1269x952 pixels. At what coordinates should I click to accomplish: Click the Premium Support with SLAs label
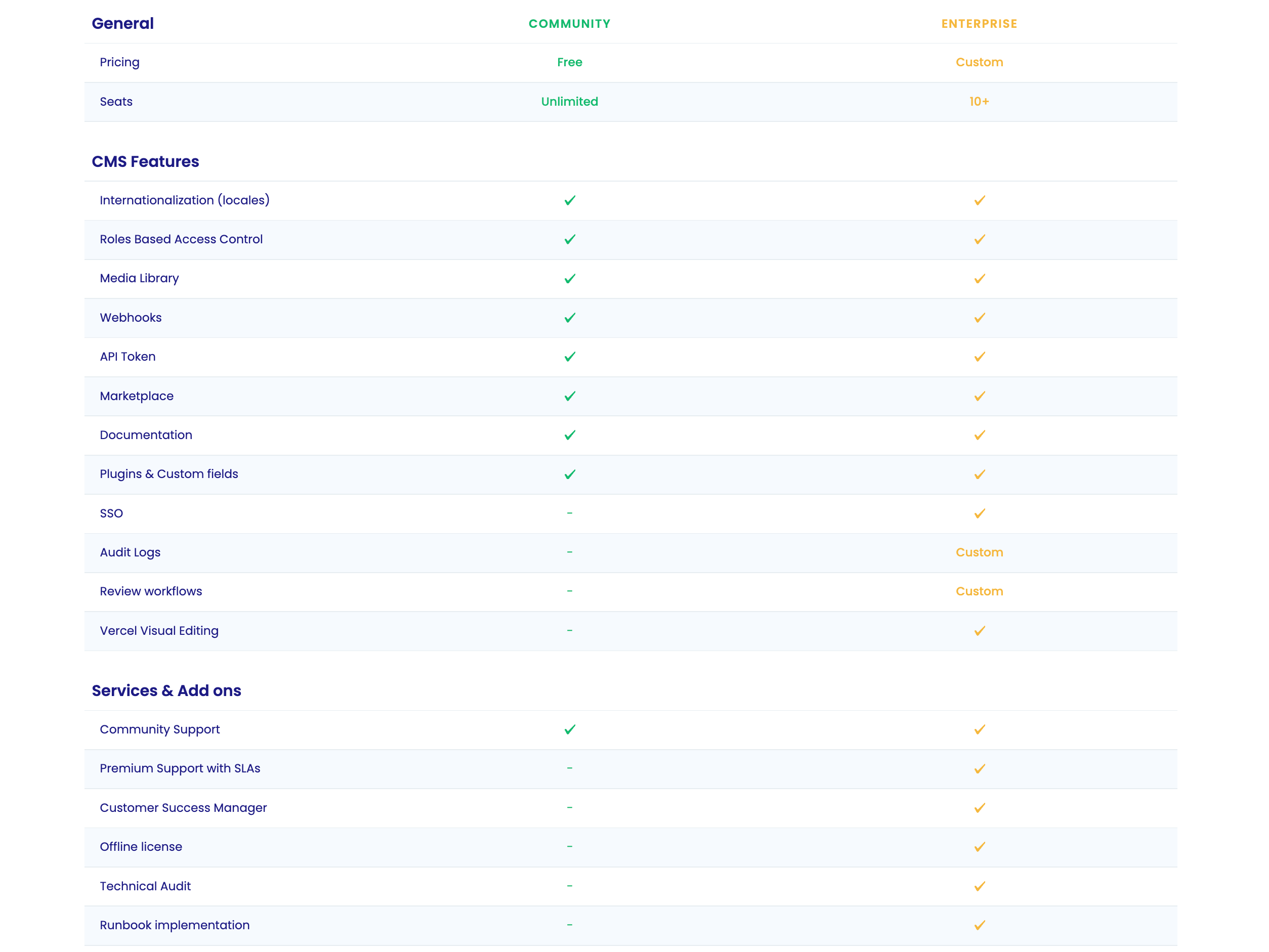180,768
